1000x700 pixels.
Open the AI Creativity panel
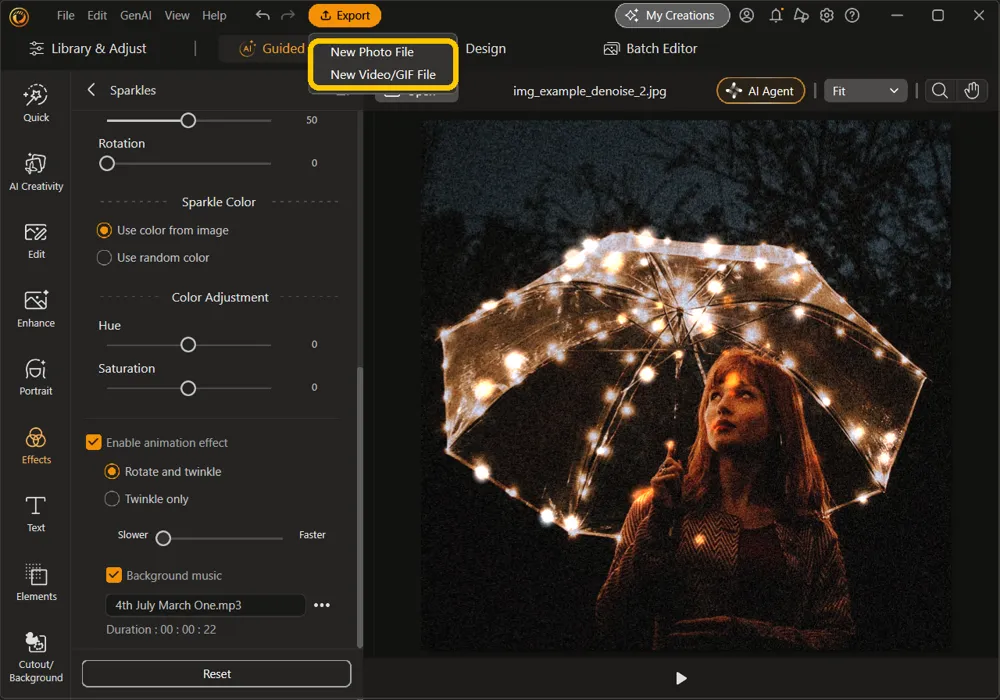tap(36, 172)
